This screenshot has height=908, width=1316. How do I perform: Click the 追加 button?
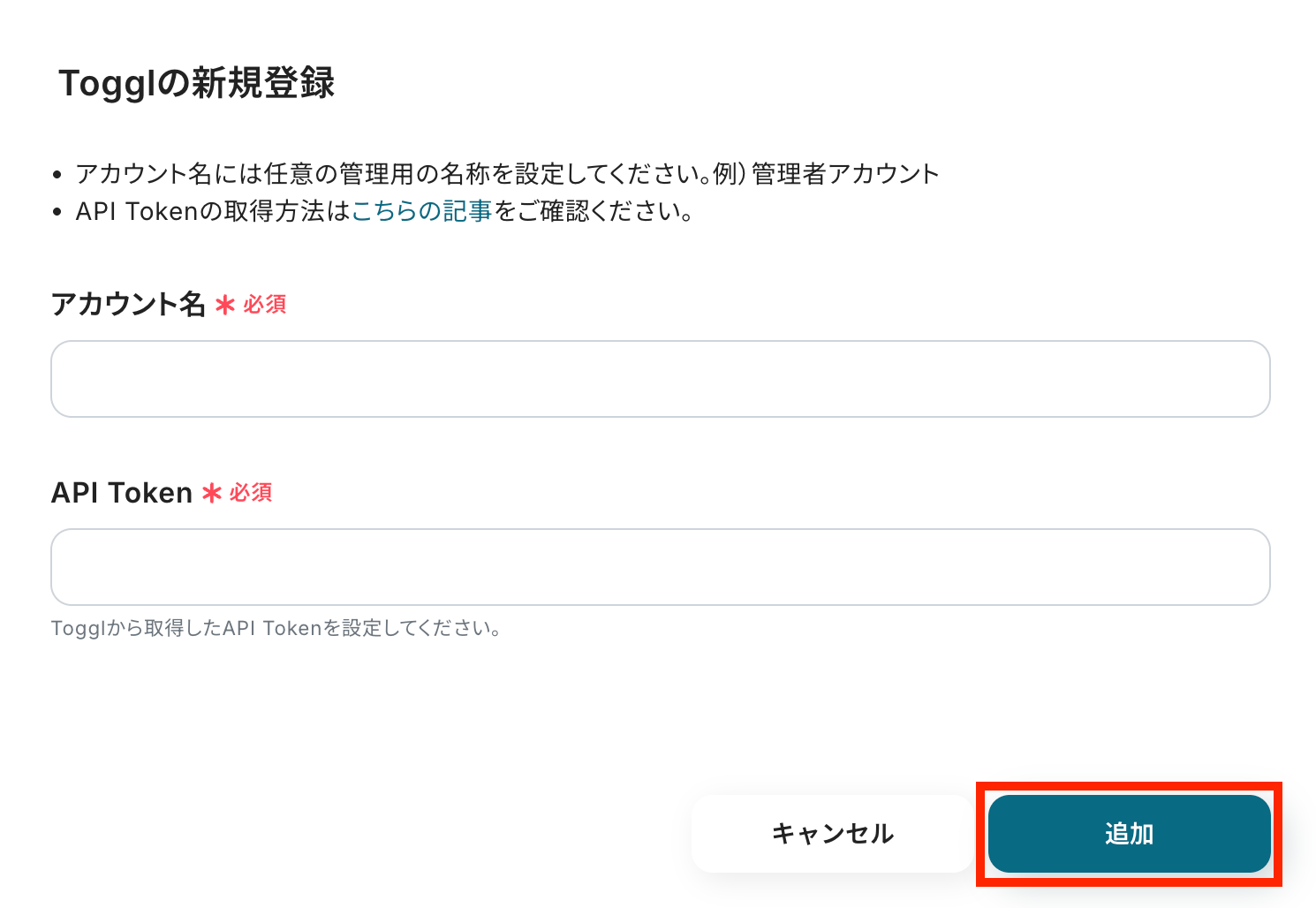point(1129,834)
